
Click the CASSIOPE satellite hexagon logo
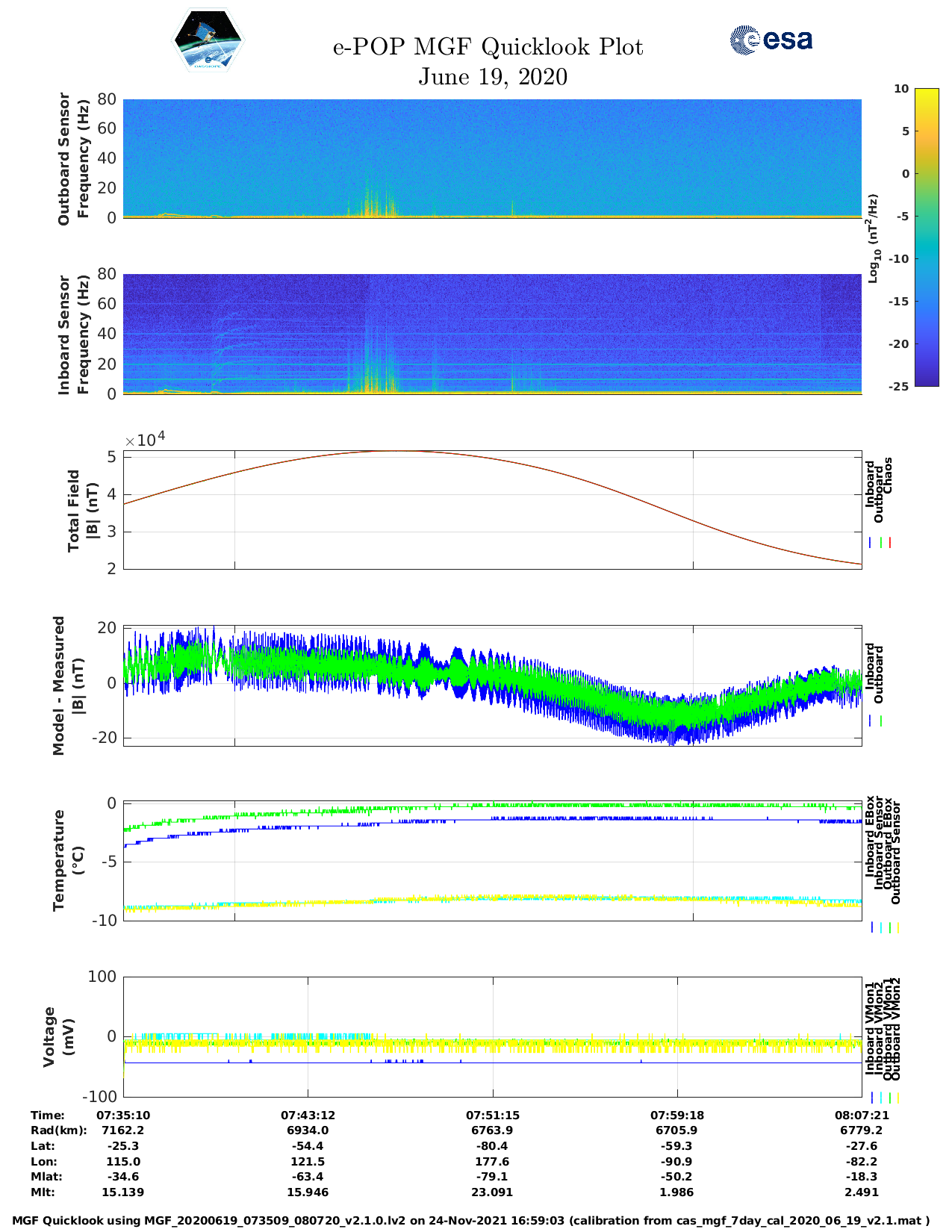[208, 41]
